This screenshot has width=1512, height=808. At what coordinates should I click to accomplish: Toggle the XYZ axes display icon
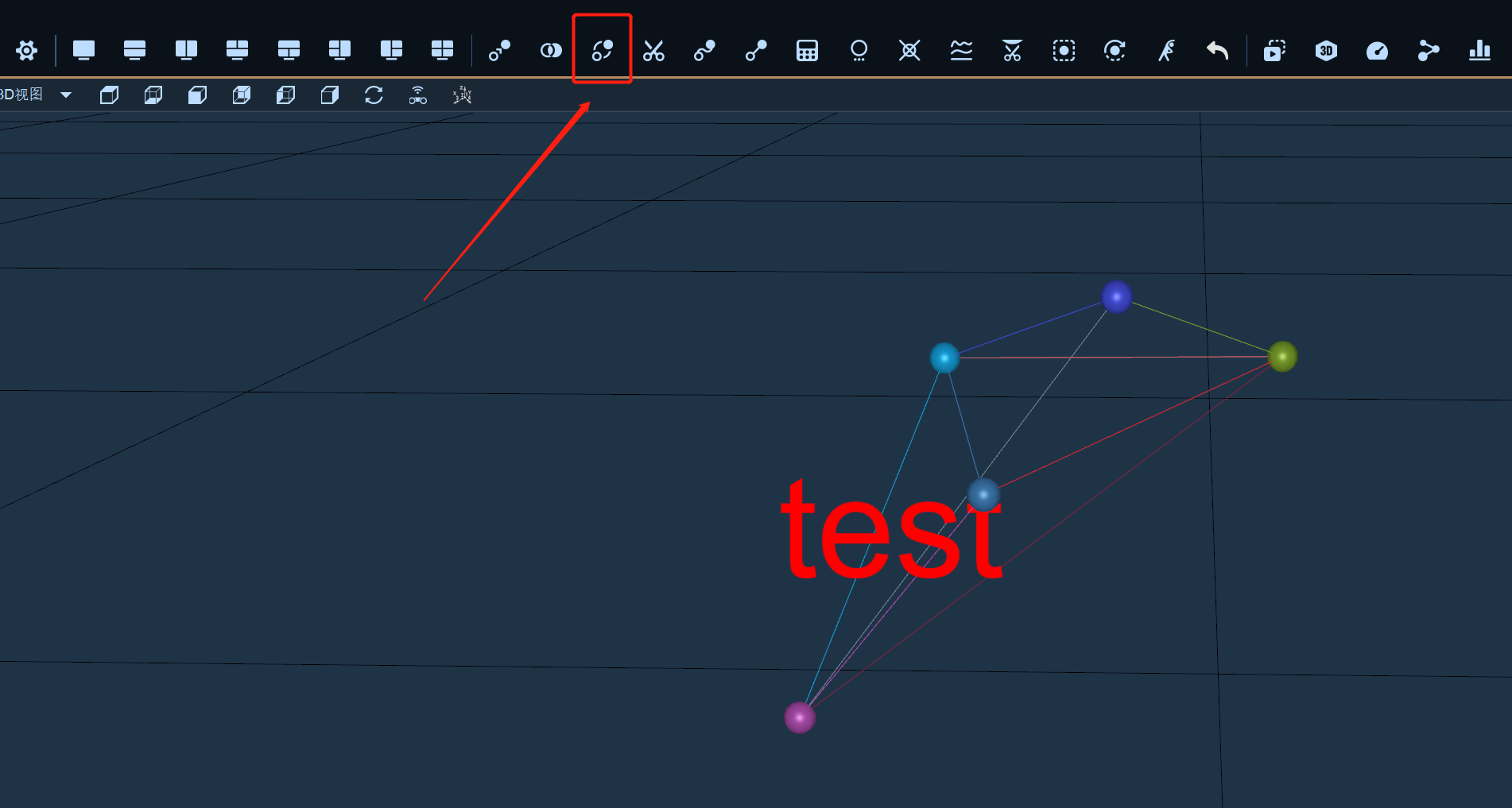click(462, 95)
